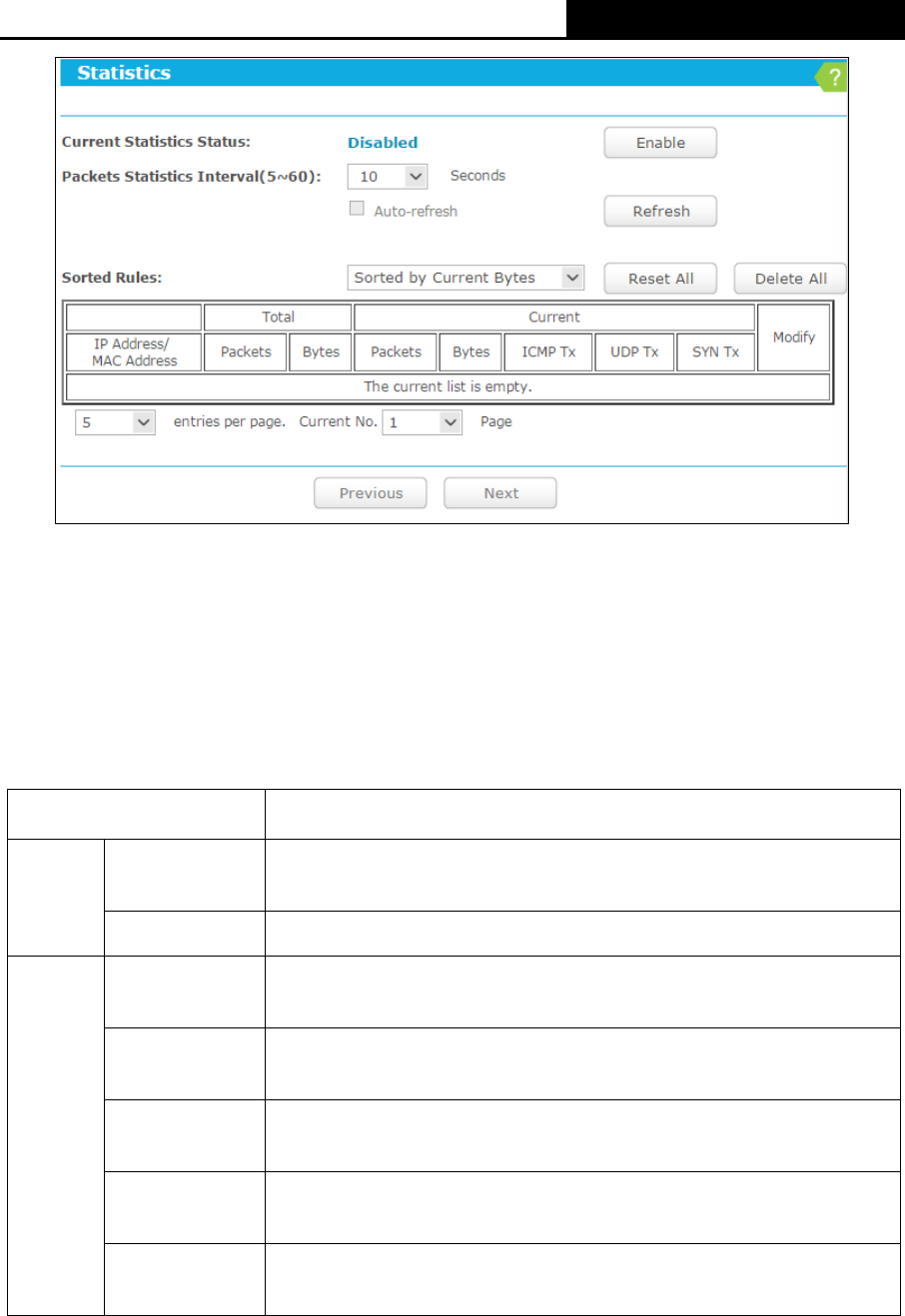Open the green help question-mark icon

(x=833, y=77)
